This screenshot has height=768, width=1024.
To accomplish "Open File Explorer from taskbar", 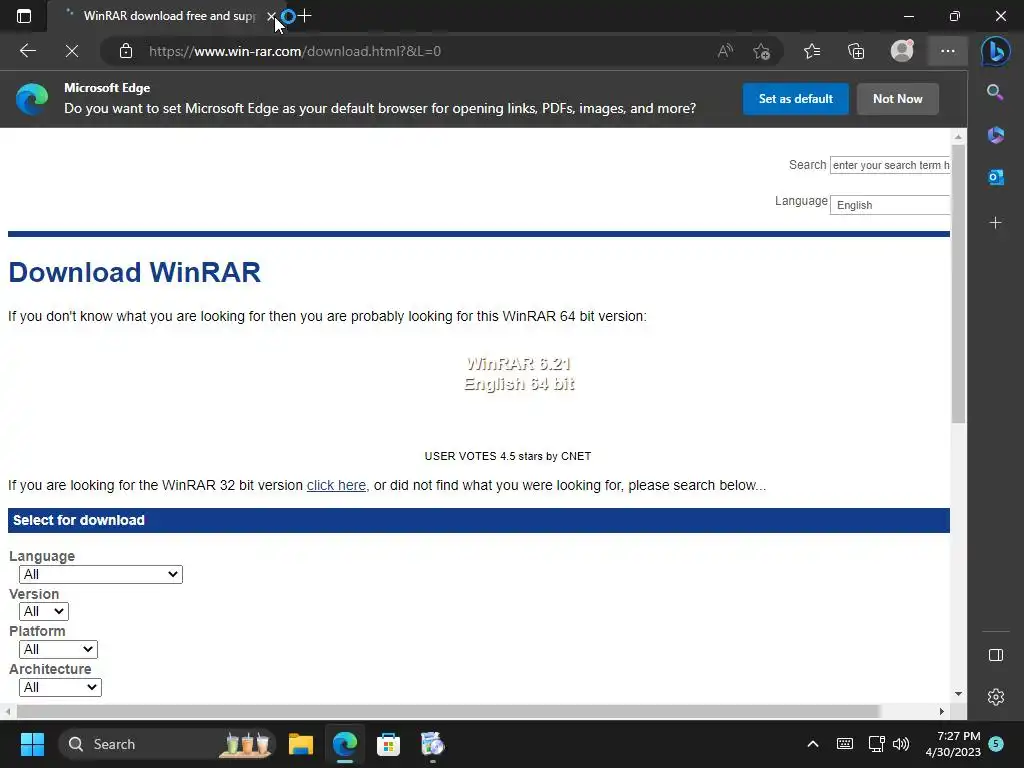I will 301,744.
